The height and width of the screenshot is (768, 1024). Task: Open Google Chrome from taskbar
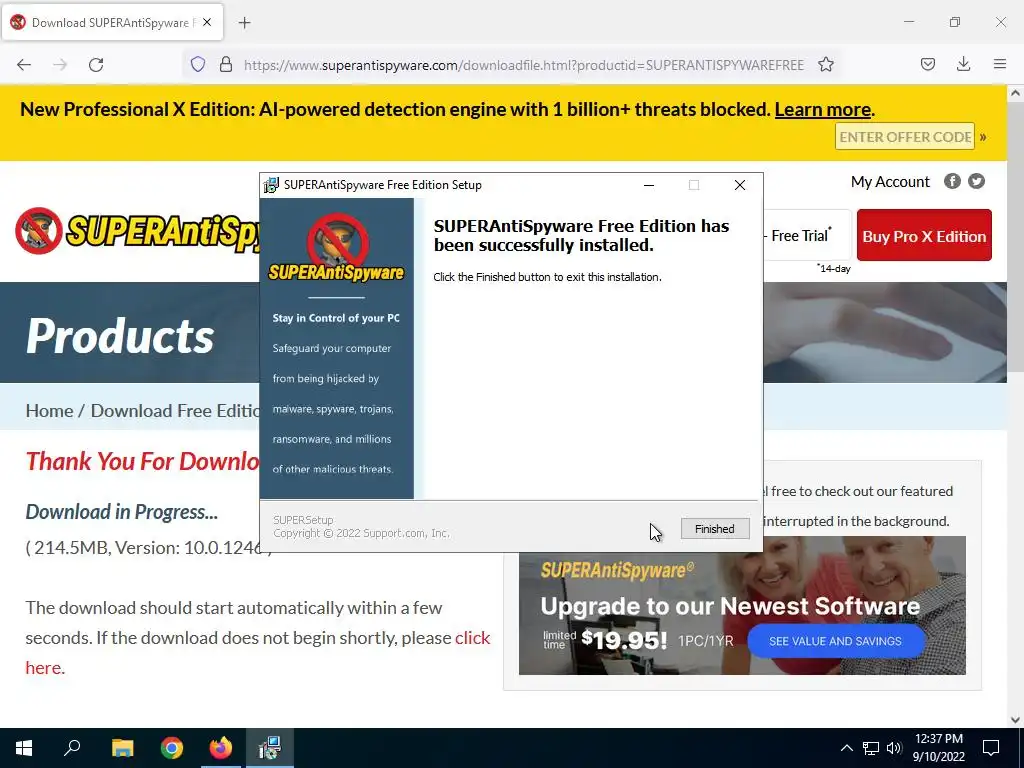click(x=172, y=748)
